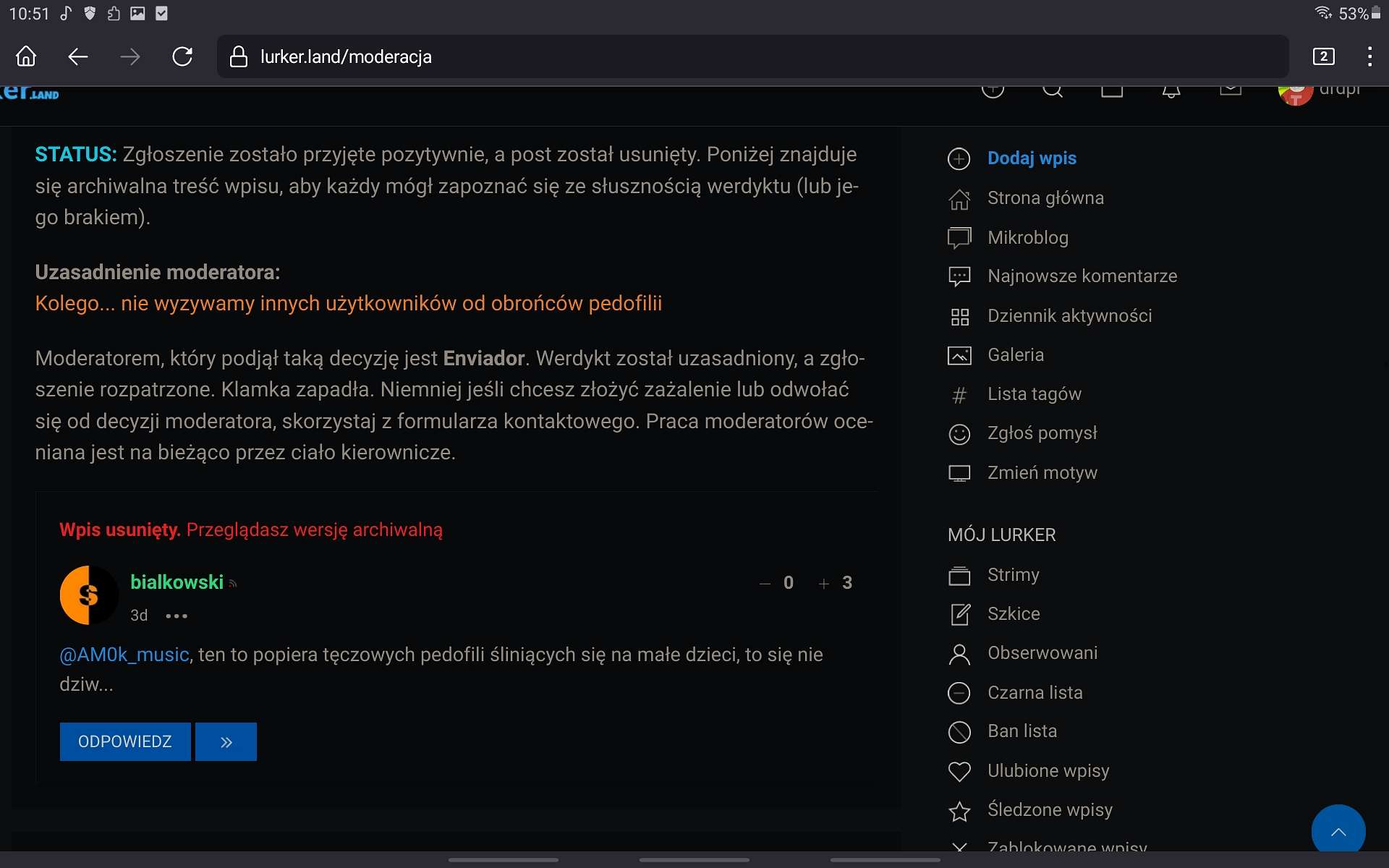Click the ODPOWIEDZ reply button
The height and width of the screenshot is (868, 1389).
pyautogui.click(x=125, y=741)
